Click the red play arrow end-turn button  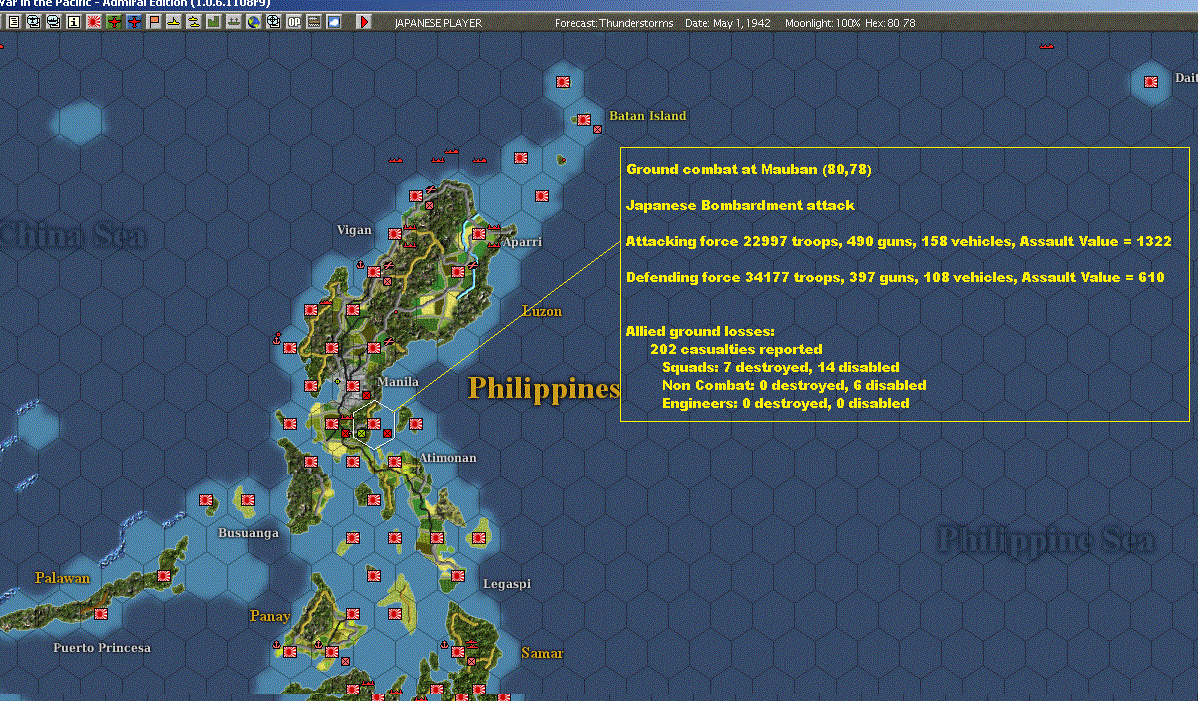click(364, 22)
